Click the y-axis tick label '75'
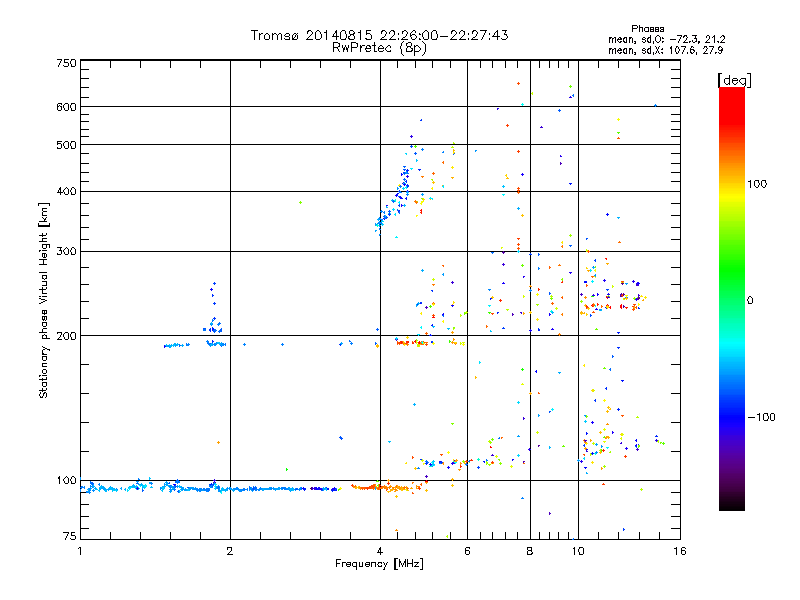Screen dimensions: 800x600 [70, 536]
